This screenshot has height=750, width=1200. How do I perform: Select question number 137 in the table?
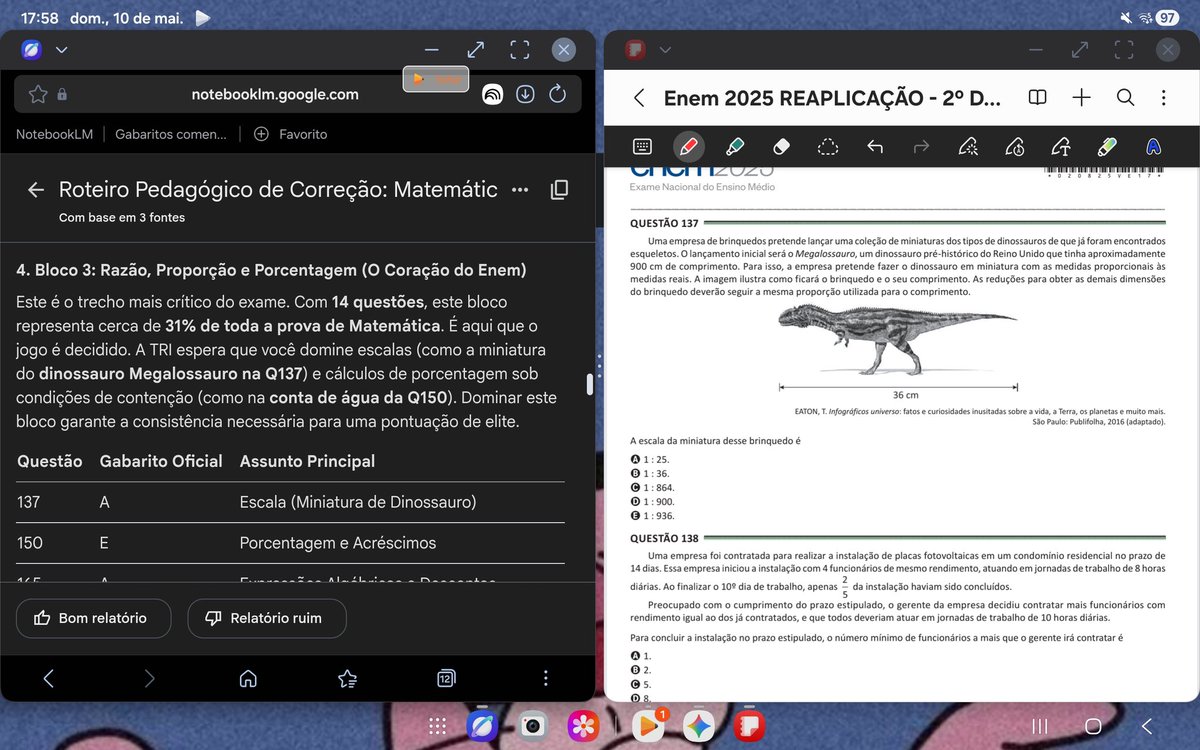click(x=29, y=502)
